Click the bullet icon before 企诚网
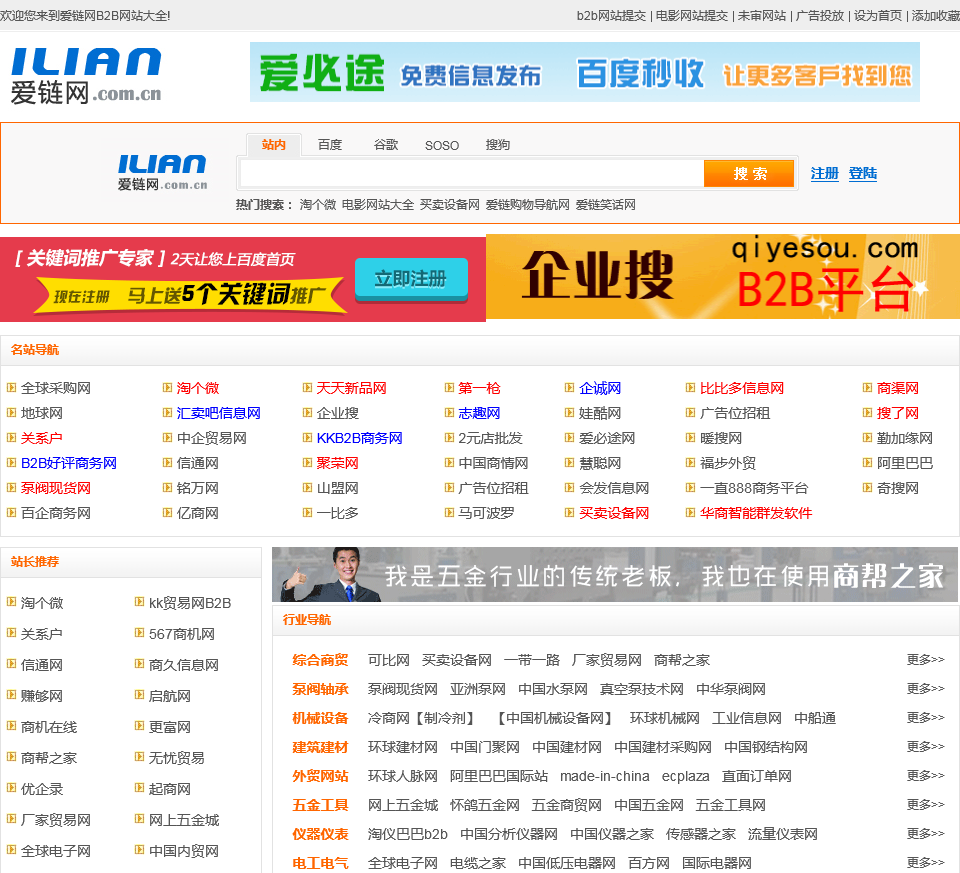 point(569,388)
